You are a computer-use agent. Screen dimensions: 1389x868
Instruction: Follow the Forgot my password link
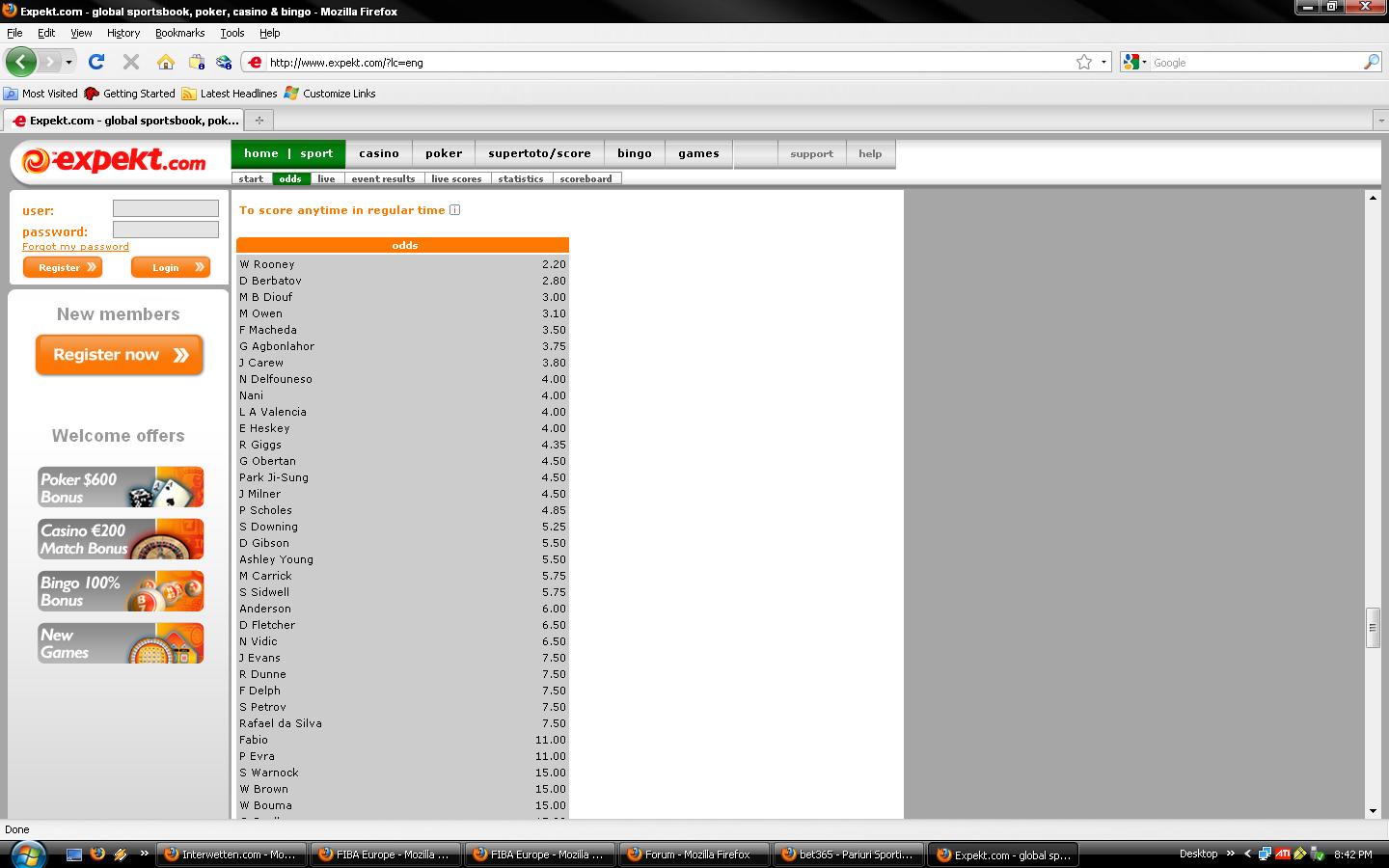tap(75, 247)
